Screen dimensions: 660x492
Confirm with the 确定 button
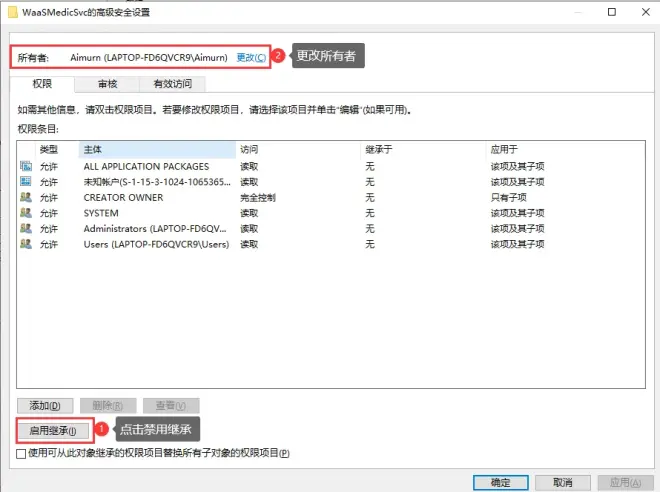click(x=500, y=482)
